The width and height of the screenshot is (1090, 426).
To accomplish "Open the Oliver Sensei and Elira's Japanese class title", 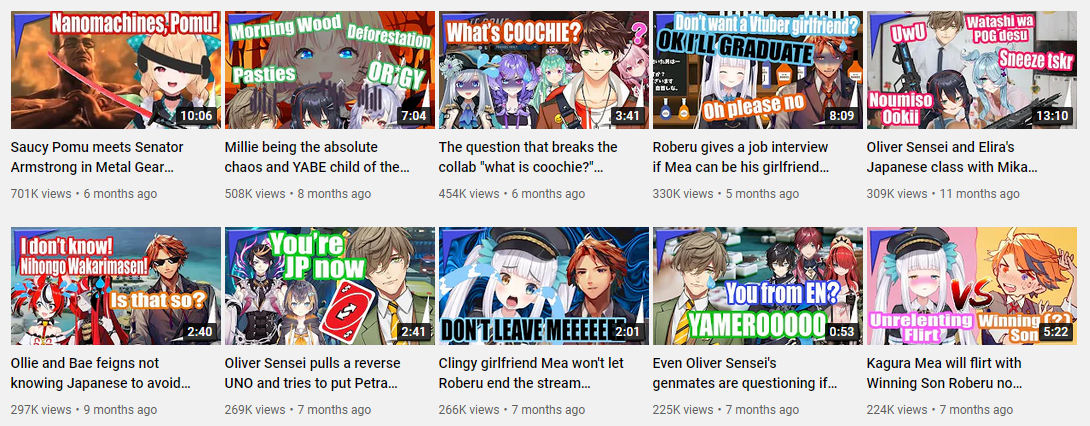I will pyautogui.click(x=951, y=158).
